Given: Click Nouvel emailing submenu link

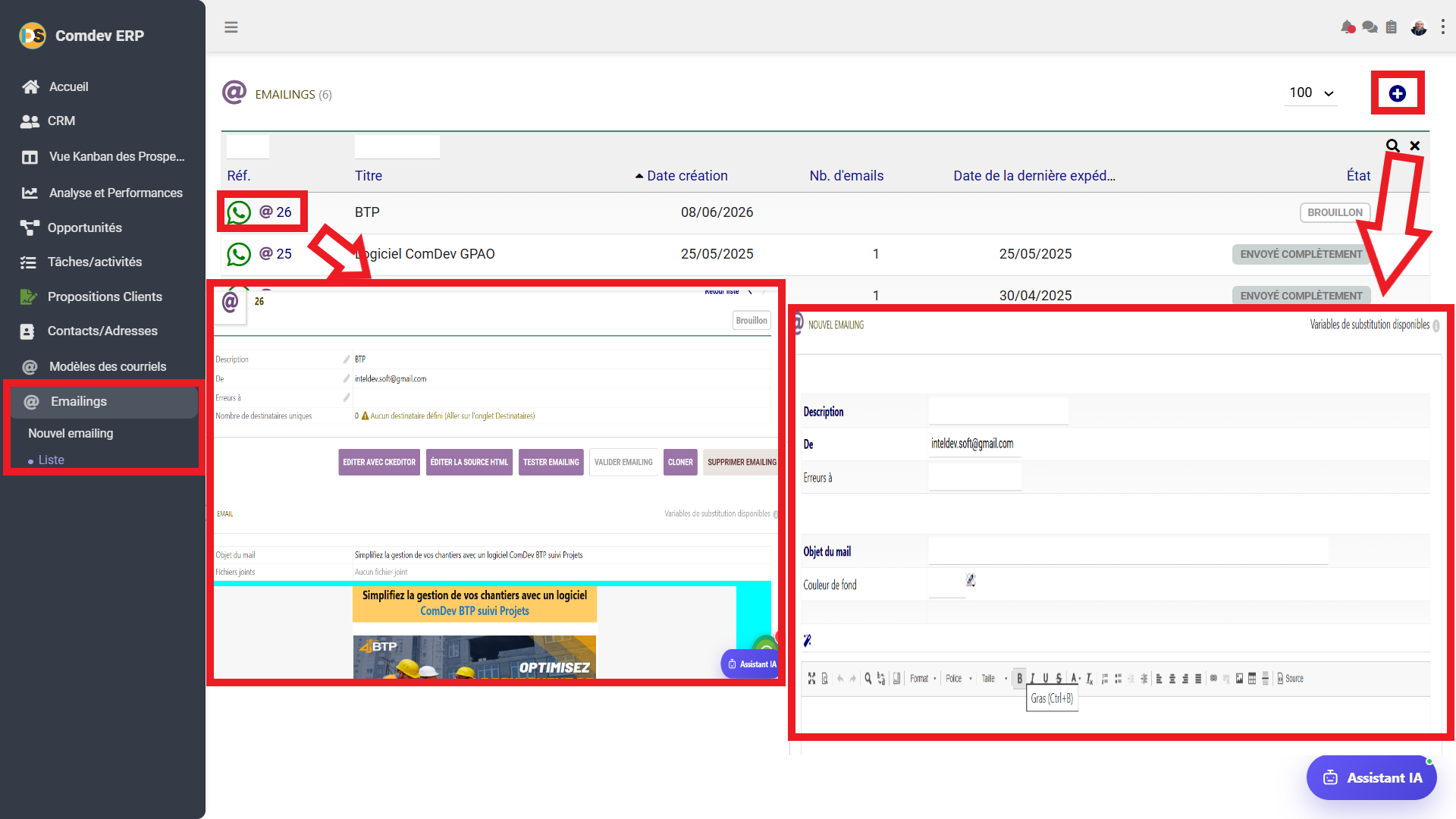Looking at the screenshot, I should click(71, 433).
